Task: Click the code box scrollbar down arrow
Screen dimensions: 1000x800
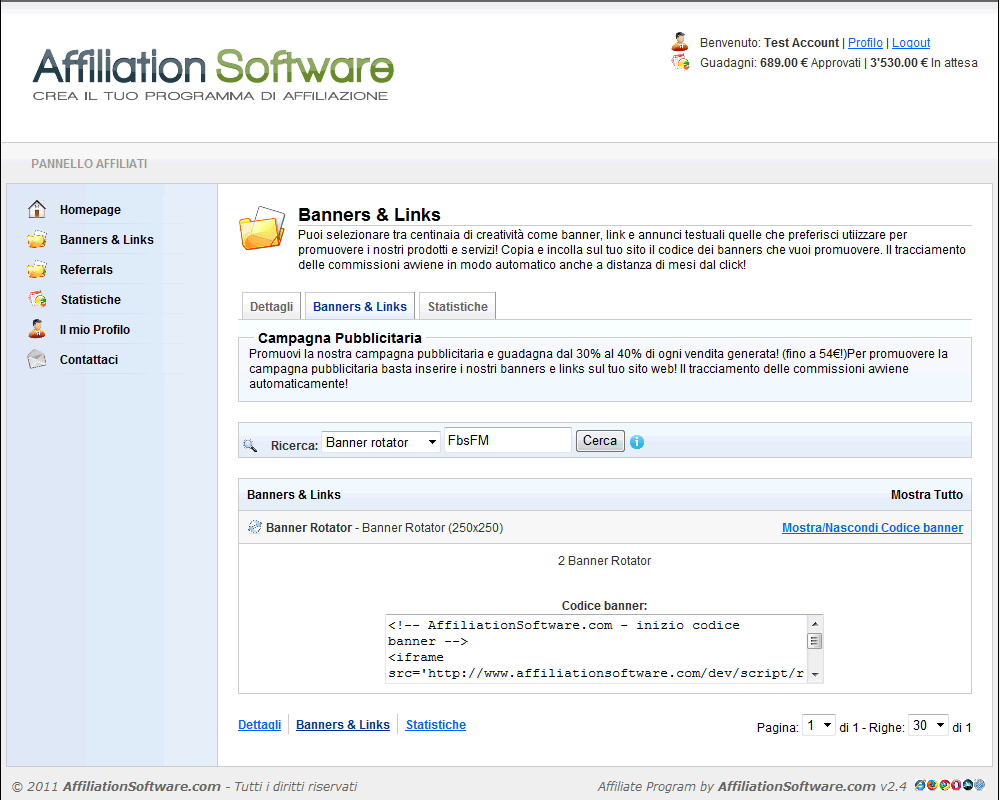Action: [814, 674]
